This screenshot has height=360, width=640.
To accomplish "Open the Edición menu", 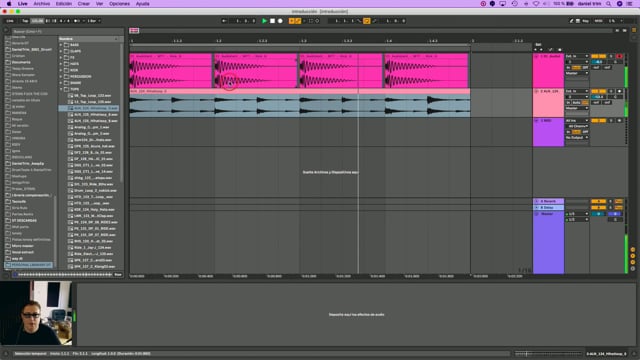I will pyautogui.click(x=64, y=4).
